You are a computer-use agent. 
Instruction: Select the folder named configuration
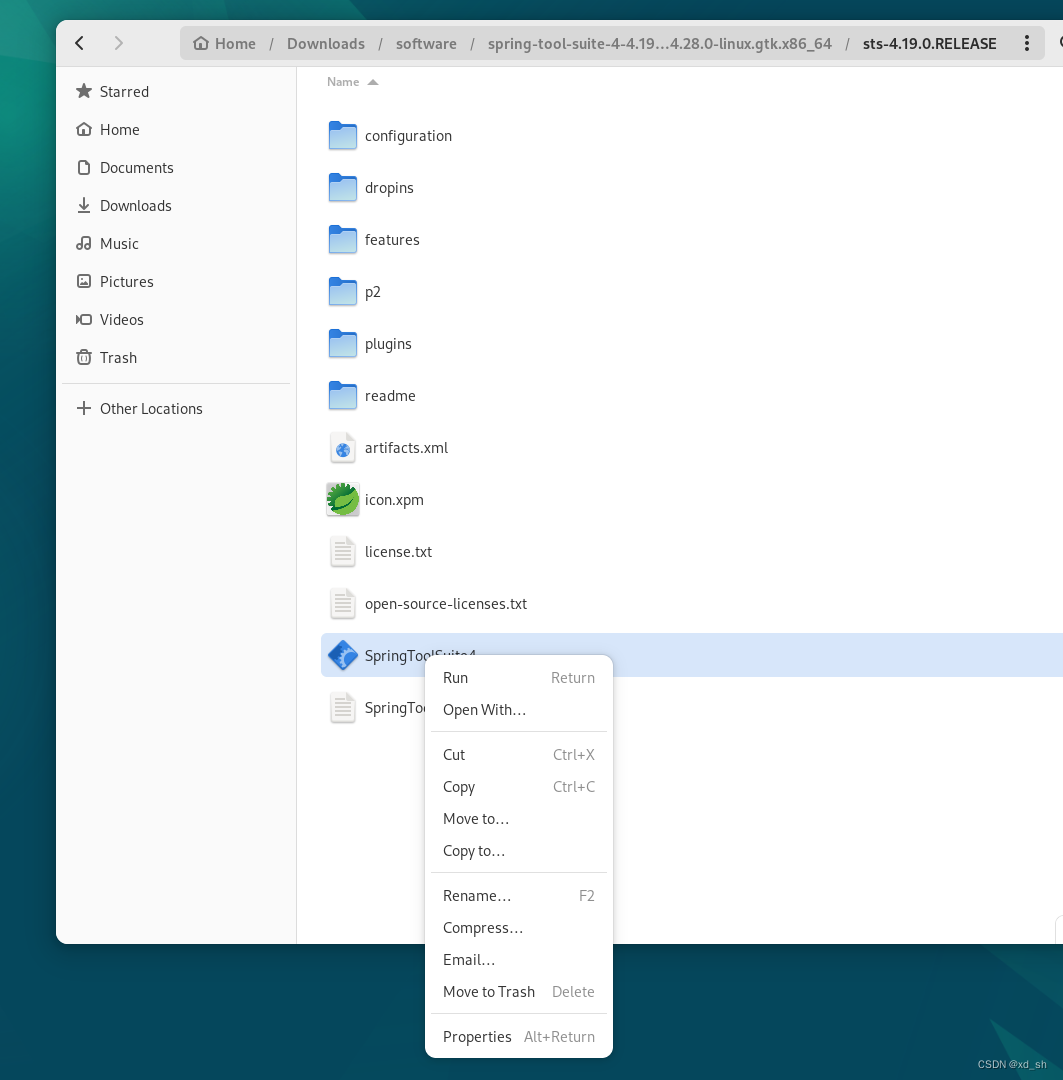pos(409,136)
